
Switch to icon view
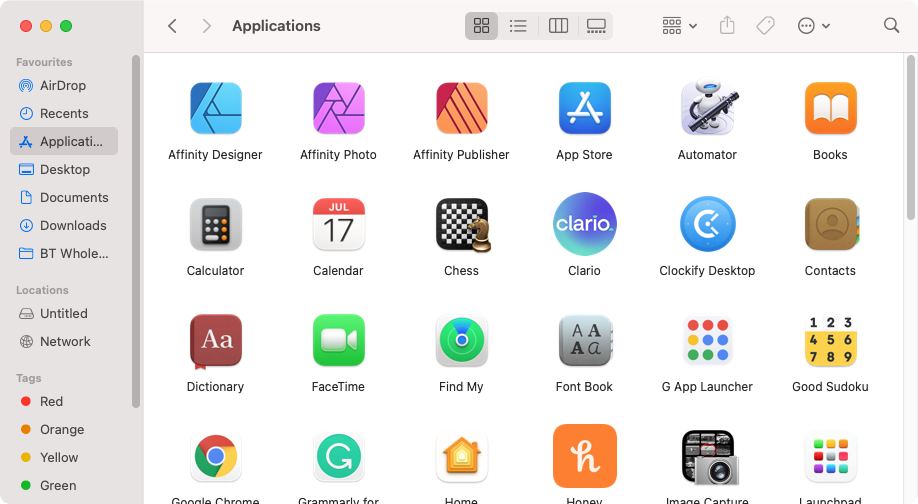(481, 26)
